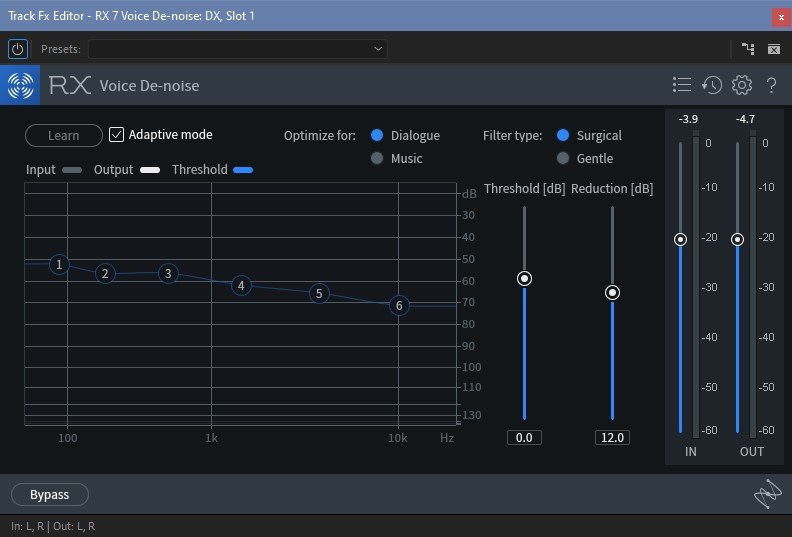Click the Reduction value field showing 12.0
Screen dimensions: 792x537
612,437
